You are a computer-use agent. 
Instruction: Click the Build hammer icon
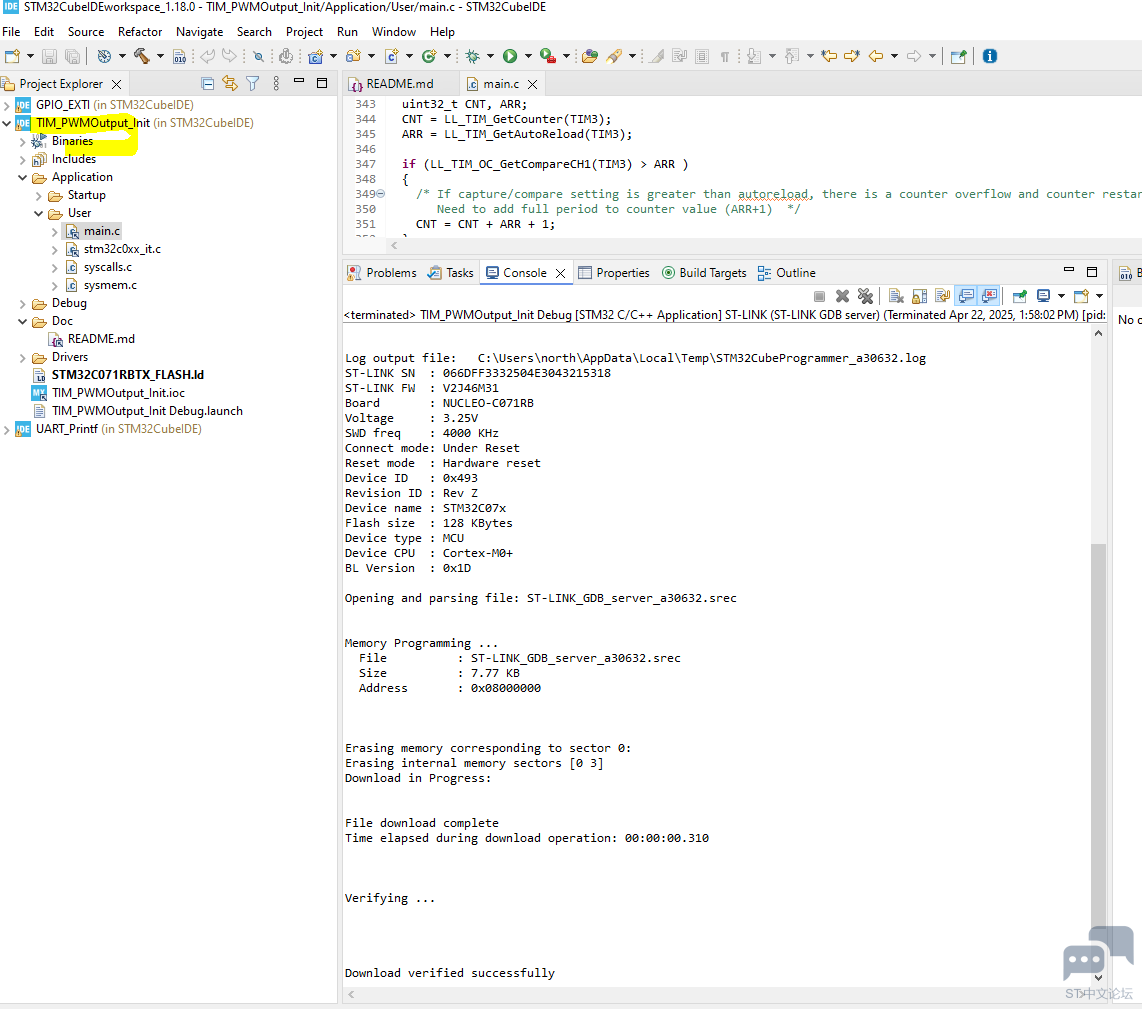click(x=141, y=56)
